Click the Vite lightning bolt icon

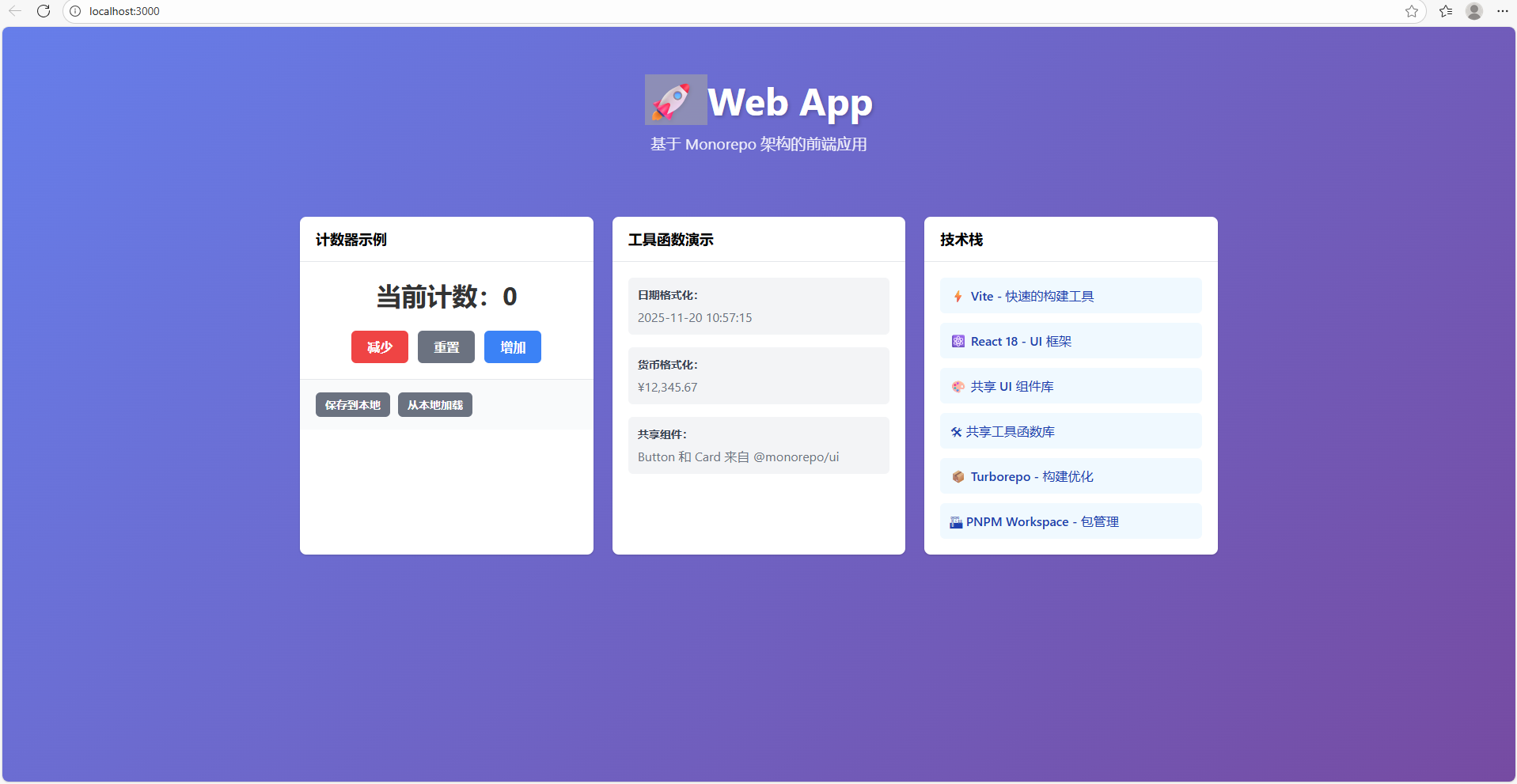click(x=958, y=297)
